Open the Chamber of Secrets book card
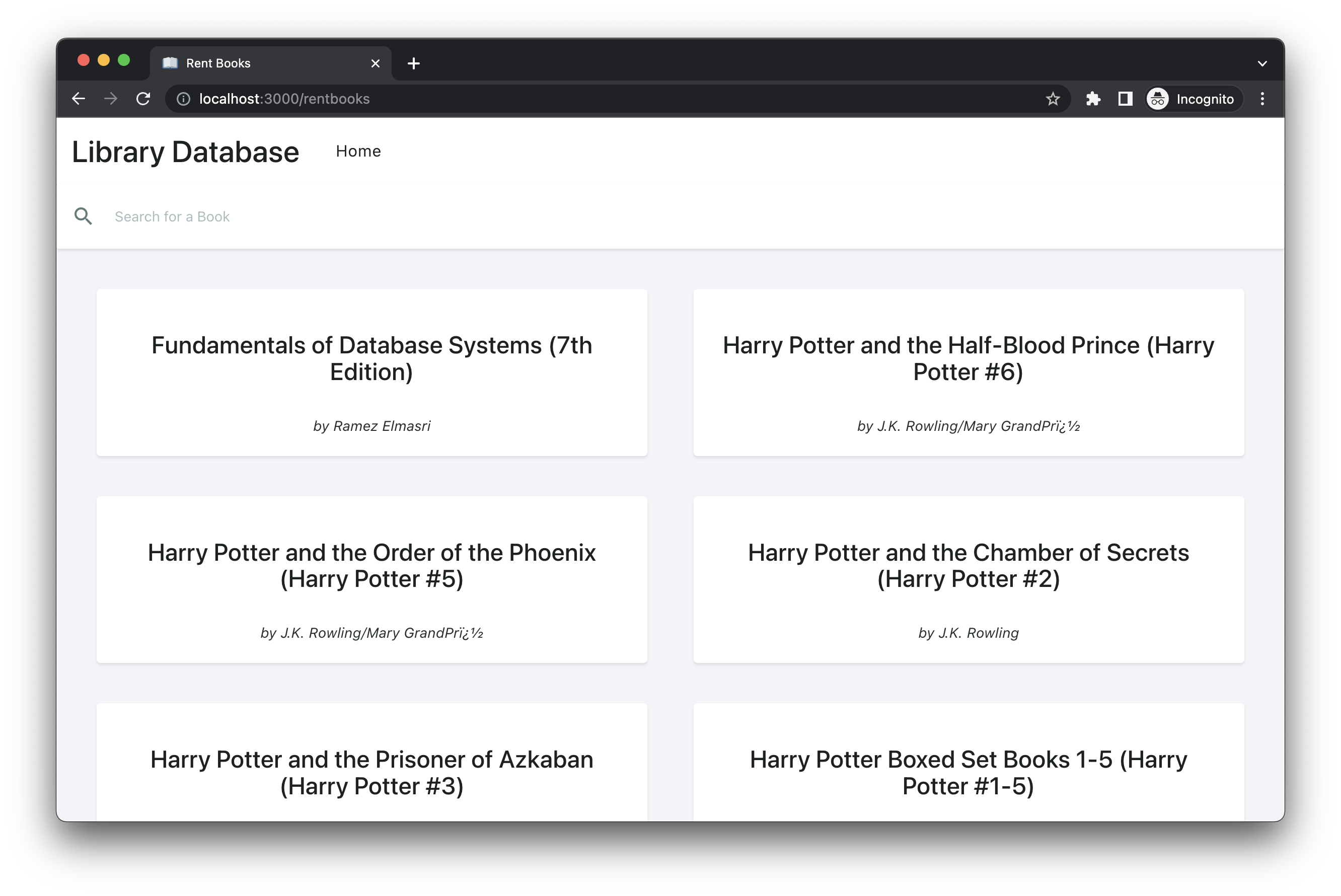The image size is (1341, 896). pyautogui.click(x=968, y=579)
